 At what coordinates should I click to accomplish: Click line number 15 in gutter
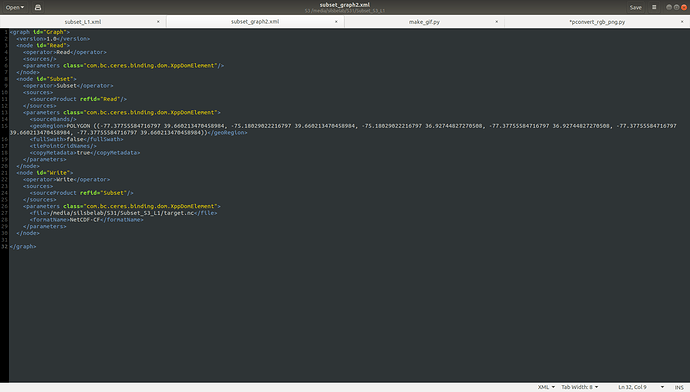pyautogui.click(x=4, y=126)
